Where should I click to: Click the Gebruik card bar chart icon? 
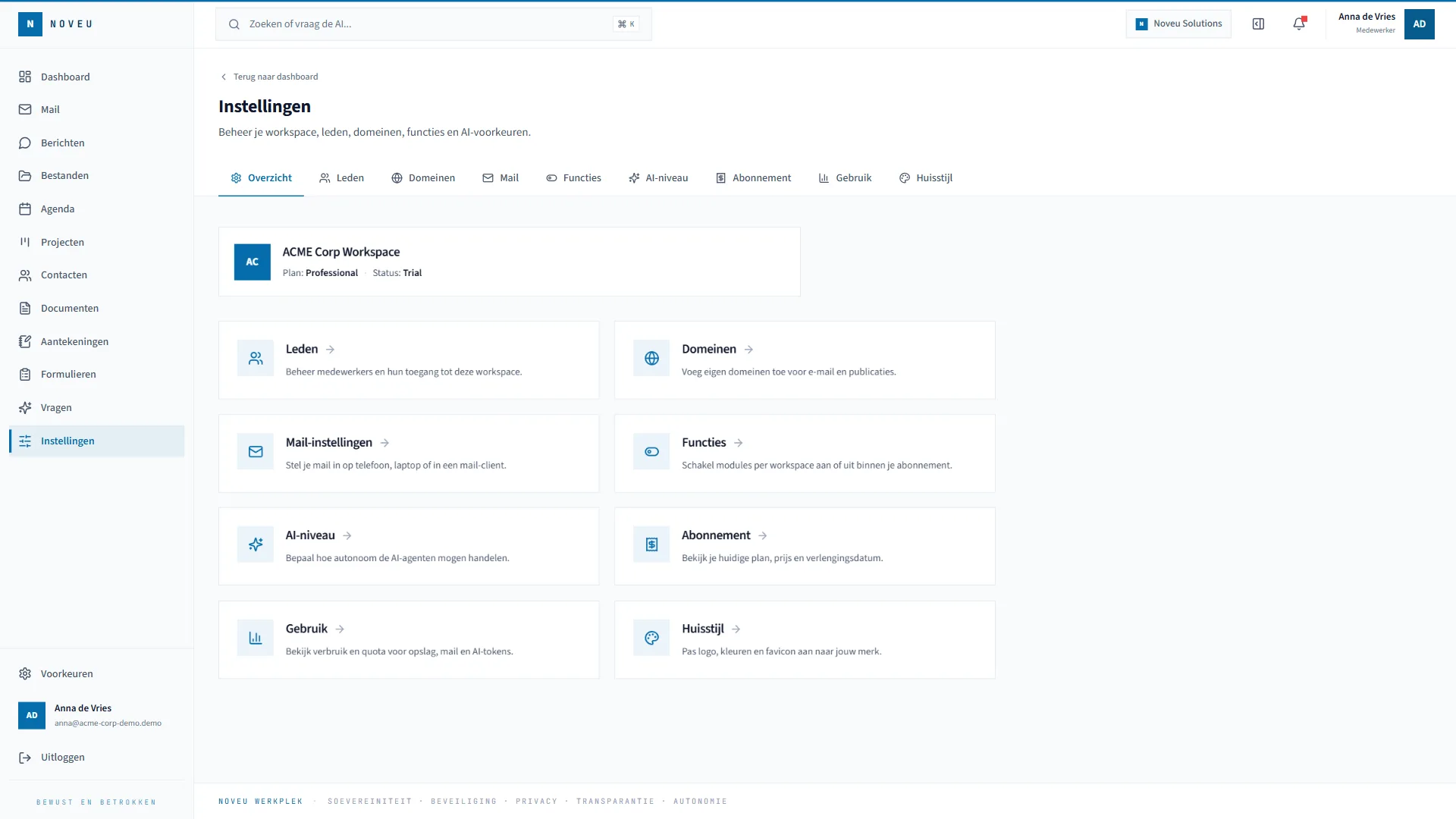click(256, 638)
